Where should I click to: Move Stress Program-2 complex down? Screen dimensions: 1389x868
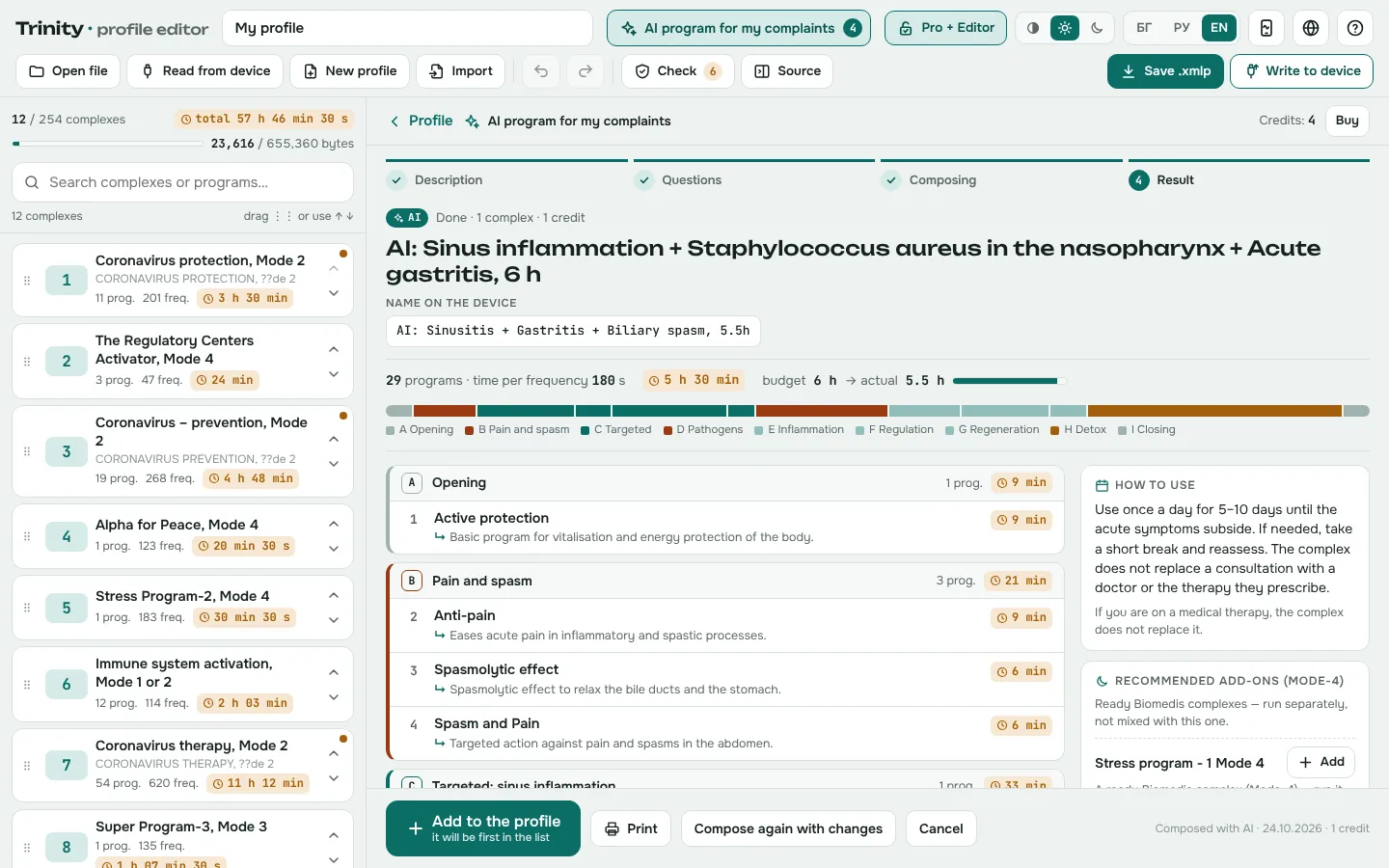click(334, 620)
